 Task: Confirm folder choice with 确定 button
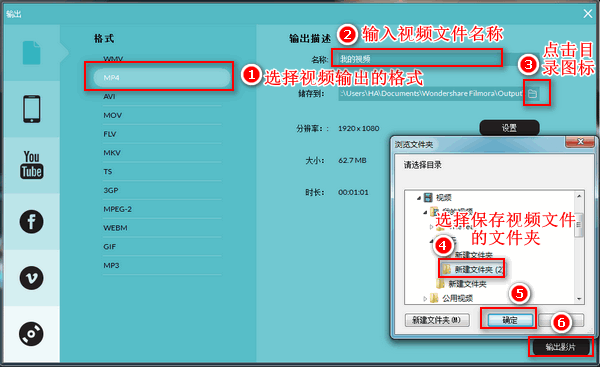(x=510, y=320)
